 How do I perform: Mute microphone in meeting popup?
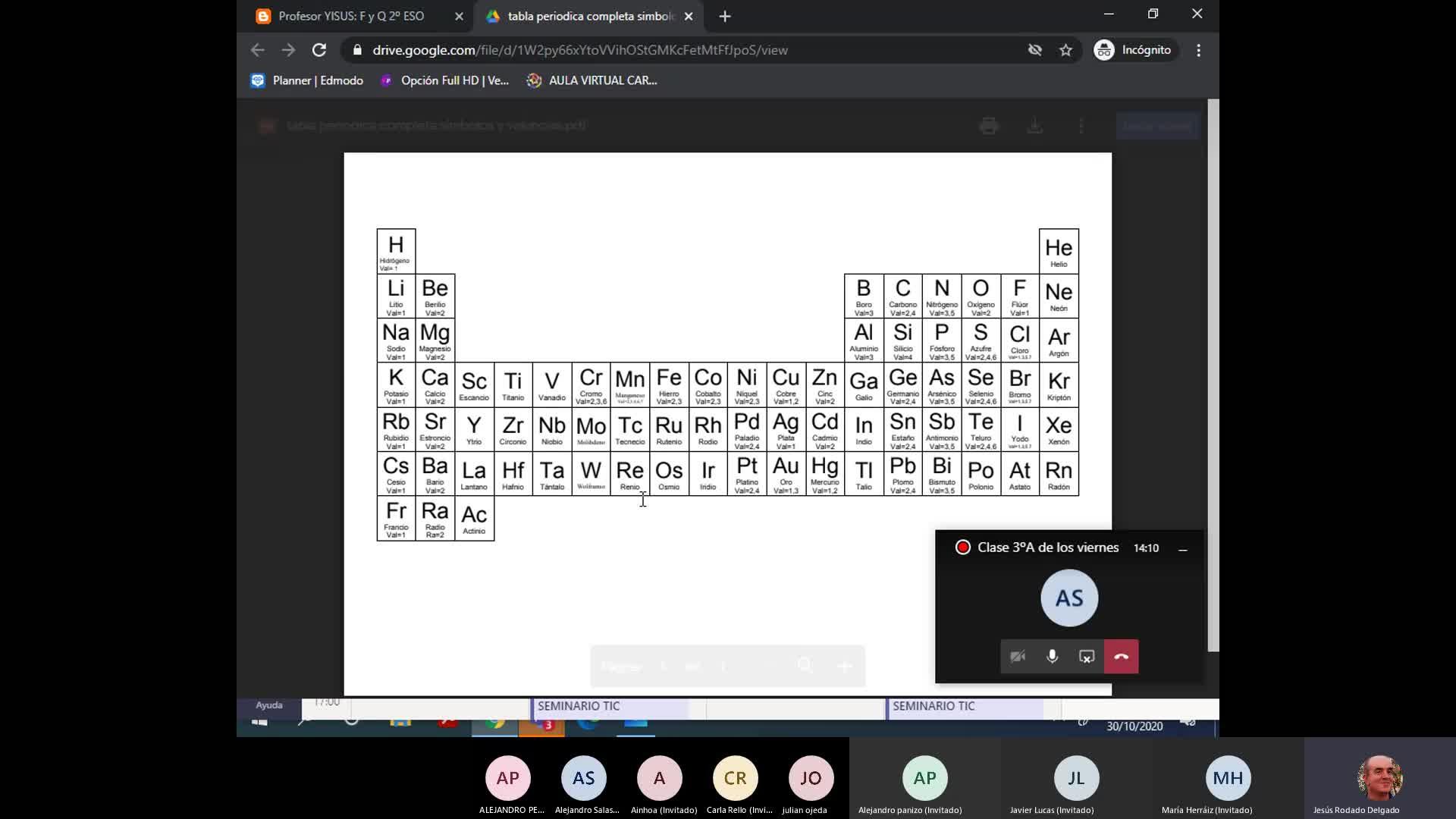pyautogui.click(x=1052, y=657)
